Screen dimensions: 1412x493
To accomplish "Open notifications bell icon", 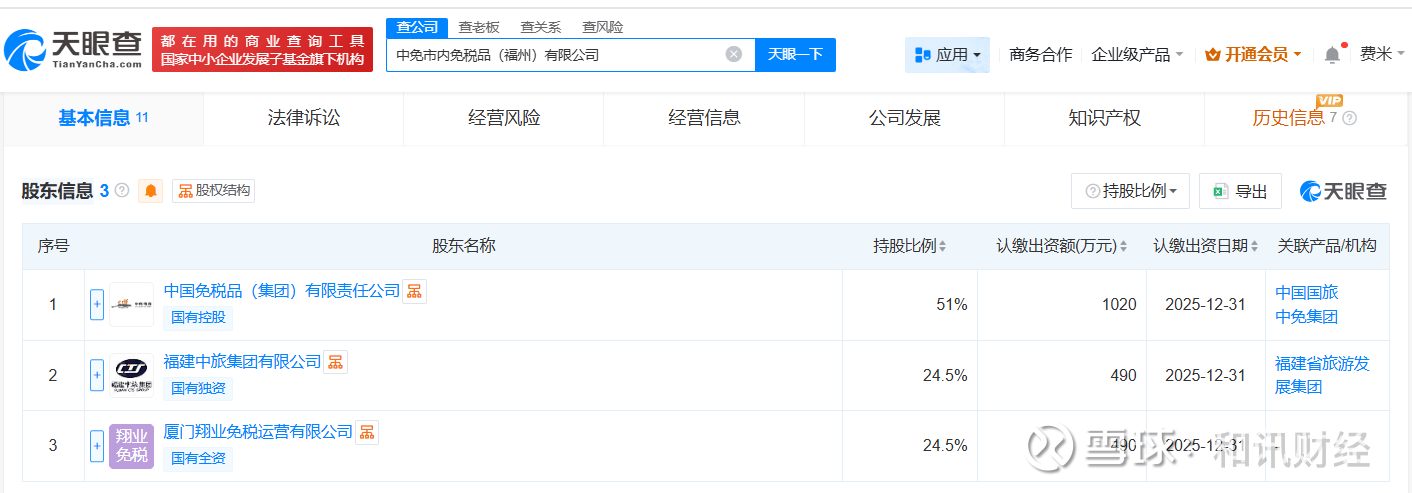I will point(1332,55).
